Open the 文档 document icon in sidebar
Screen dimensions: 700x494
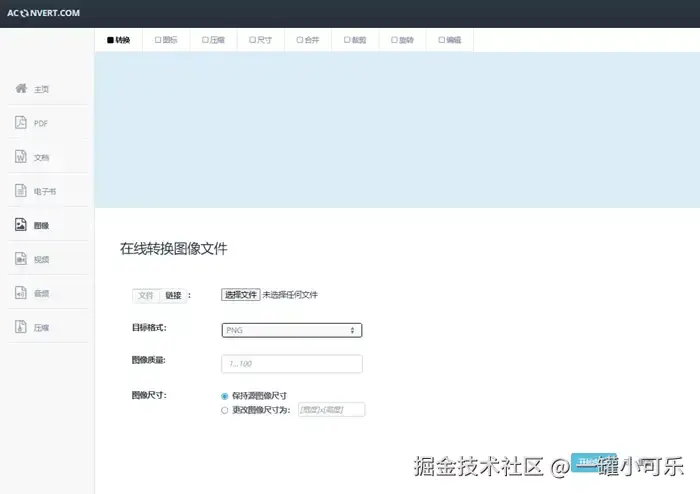coord(21,156)
